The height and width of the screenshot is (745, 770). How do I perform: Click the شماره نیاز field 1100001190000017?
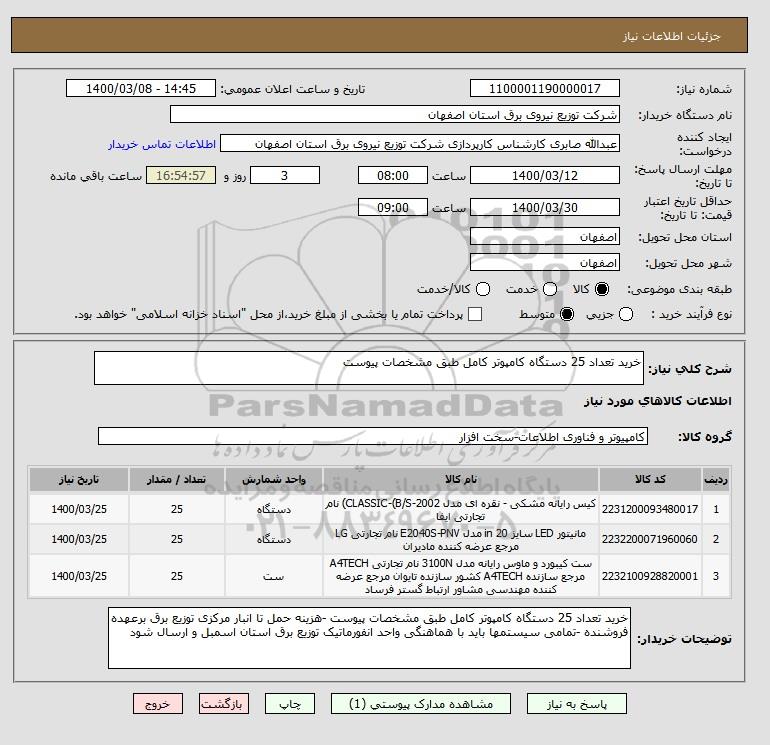[545, 88]
